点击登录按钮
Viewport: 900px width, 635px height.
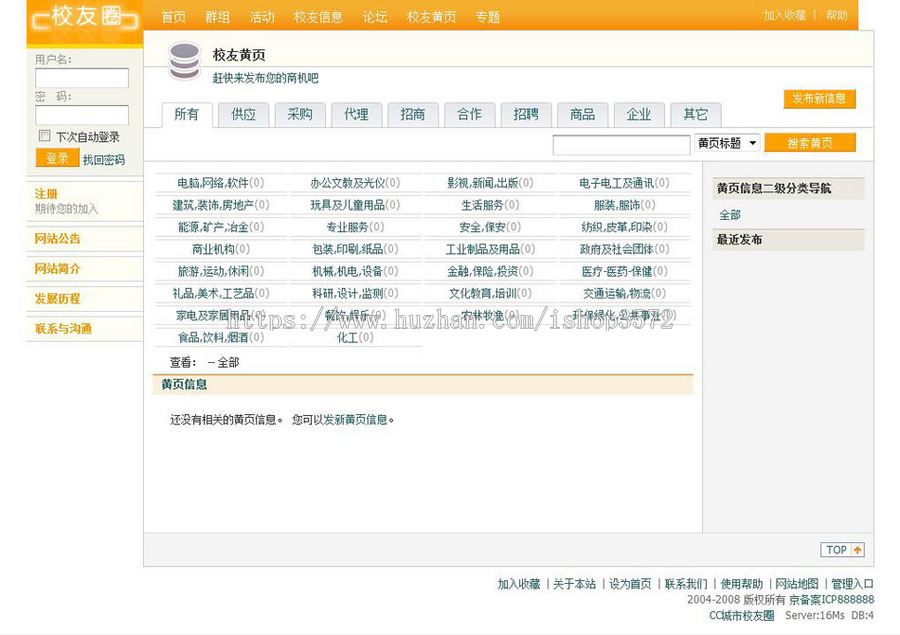tap(57, 157)
